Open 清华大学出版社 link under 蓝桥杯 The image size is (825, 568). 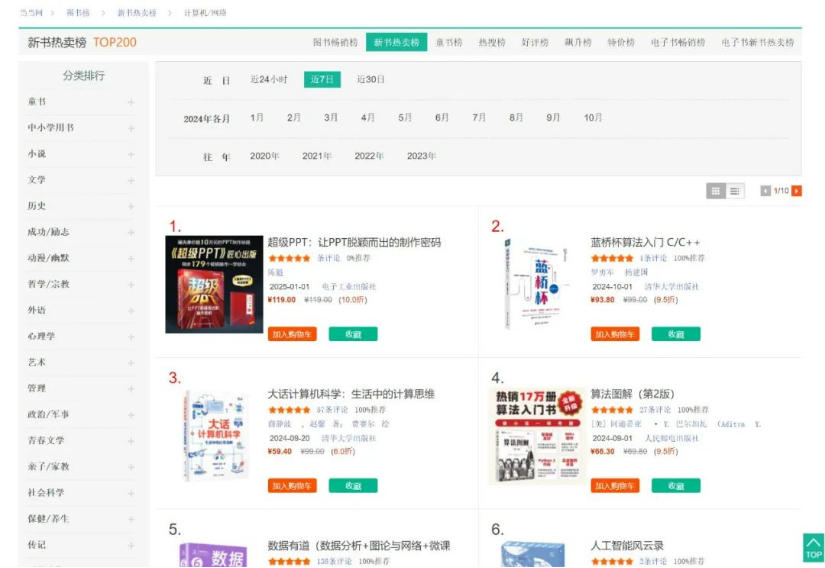672,287
